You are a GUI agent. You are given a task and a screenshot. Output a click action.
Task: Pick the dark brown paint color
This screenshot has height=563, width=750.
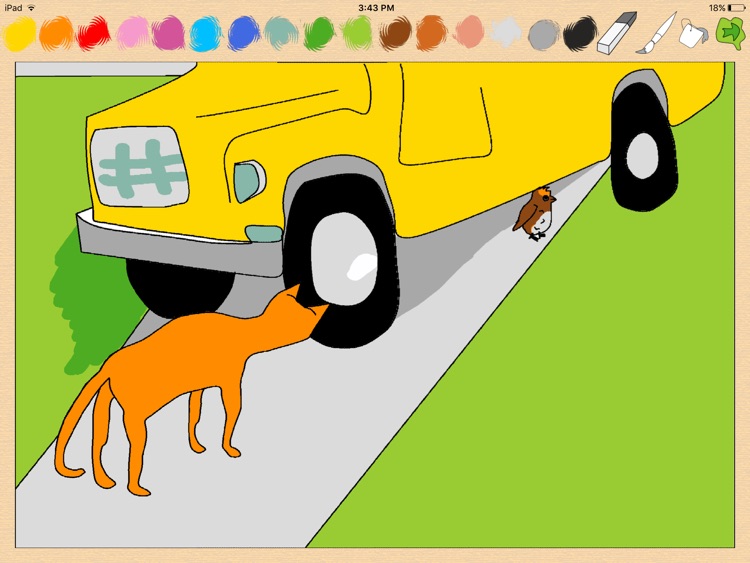click(x=395, y=33)
